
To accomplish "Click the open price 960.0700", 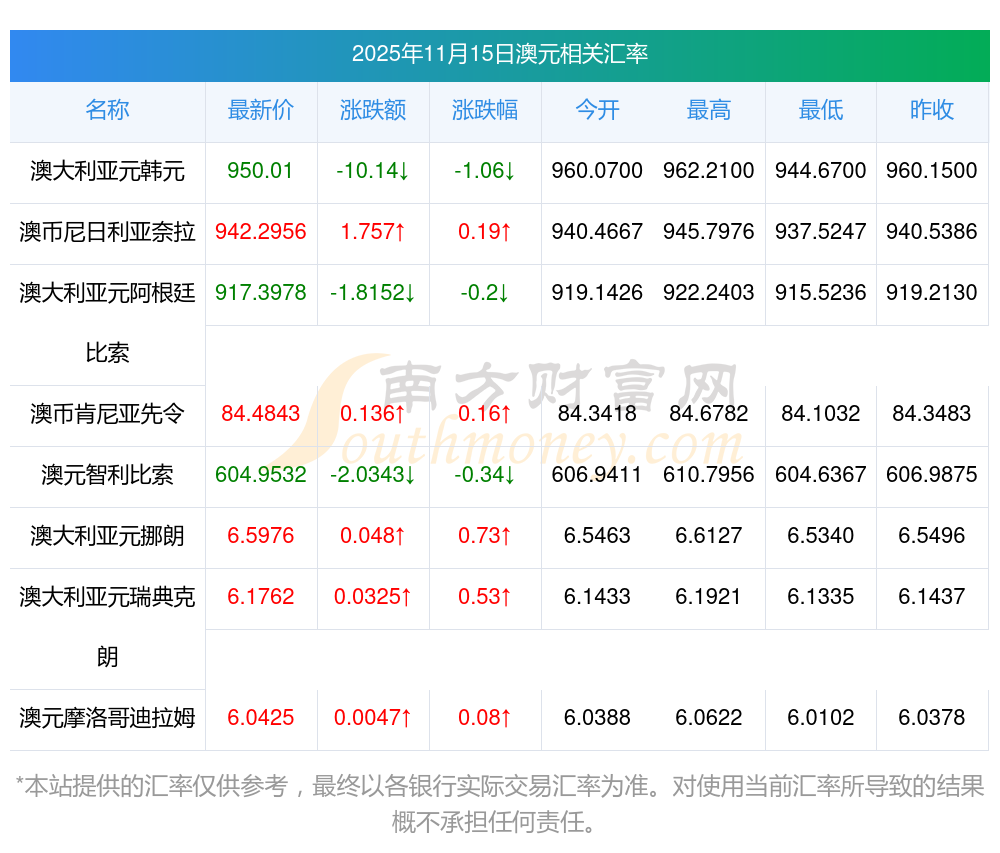I will tap(597, 171).
